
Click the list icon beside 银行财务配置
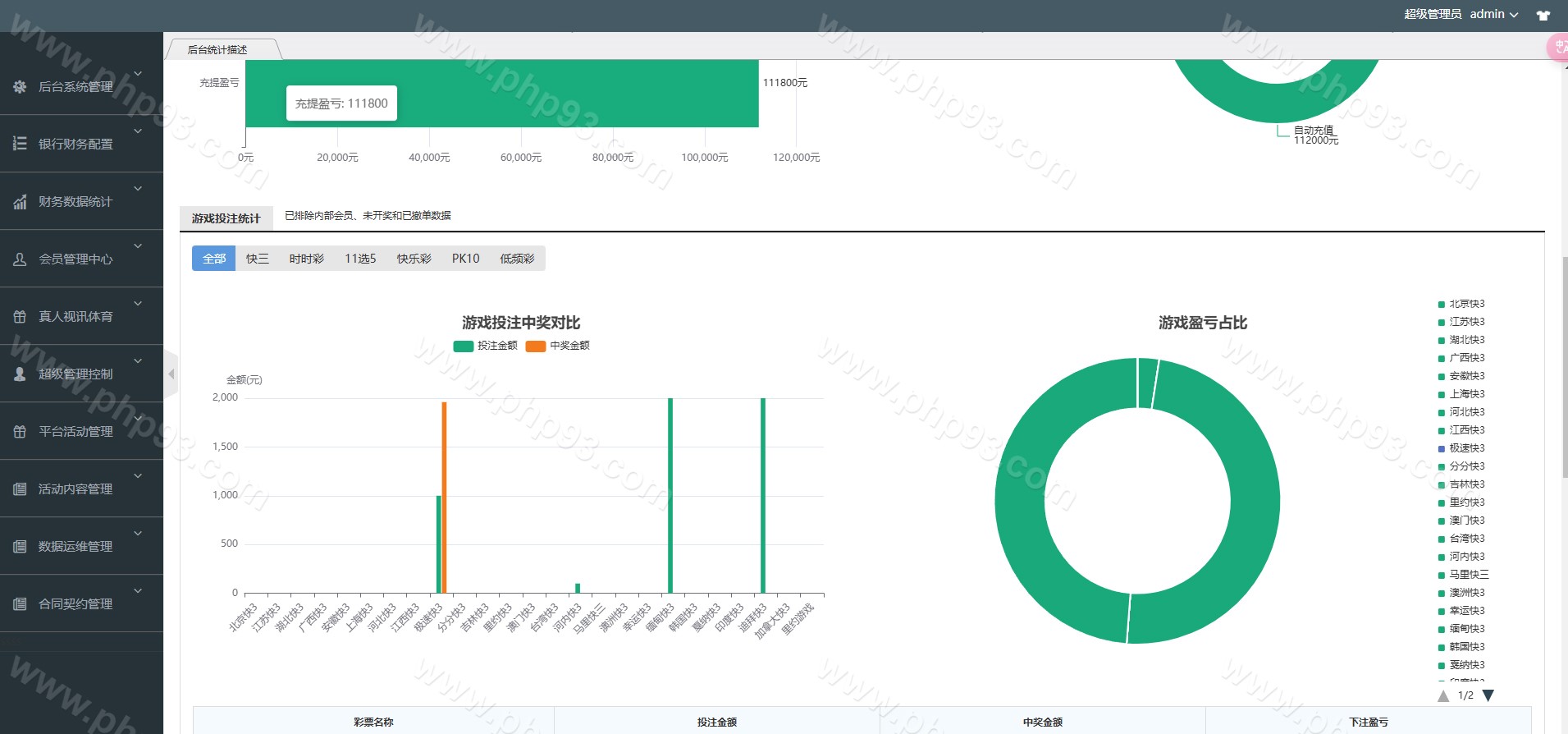[x=20, y=144]
